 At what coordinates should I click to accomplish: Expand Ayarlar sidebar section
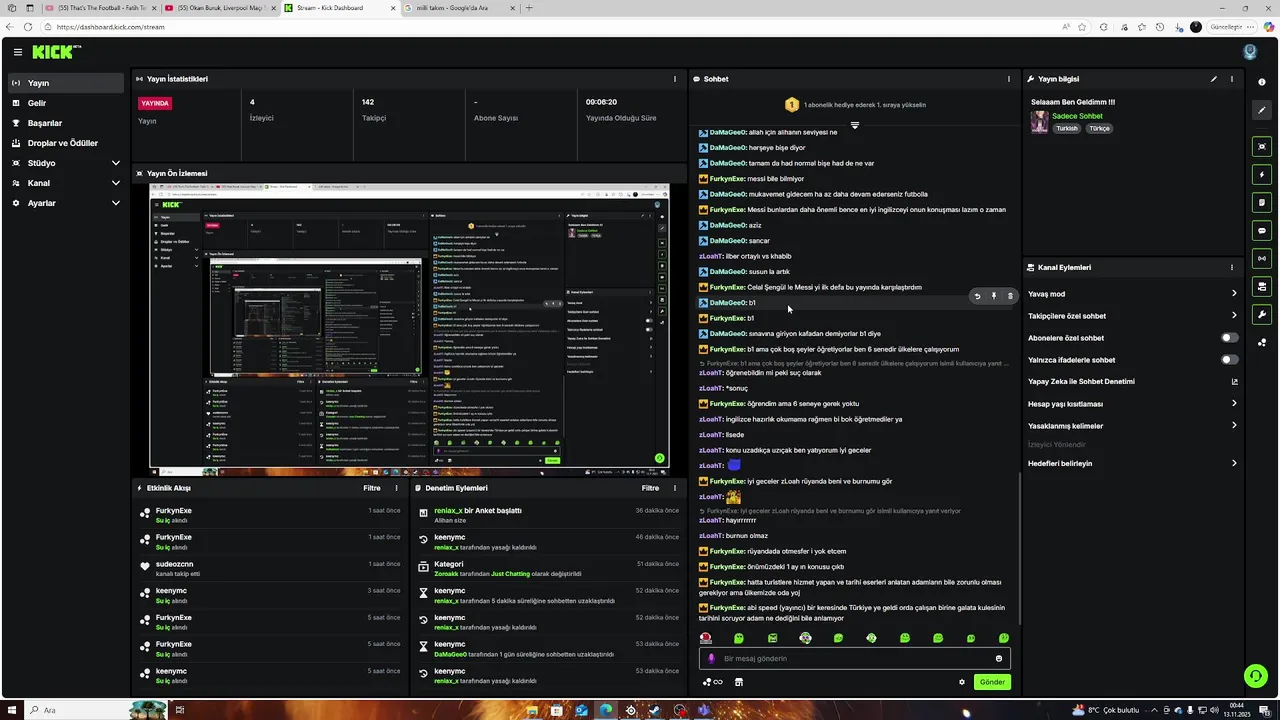(66, 203)
